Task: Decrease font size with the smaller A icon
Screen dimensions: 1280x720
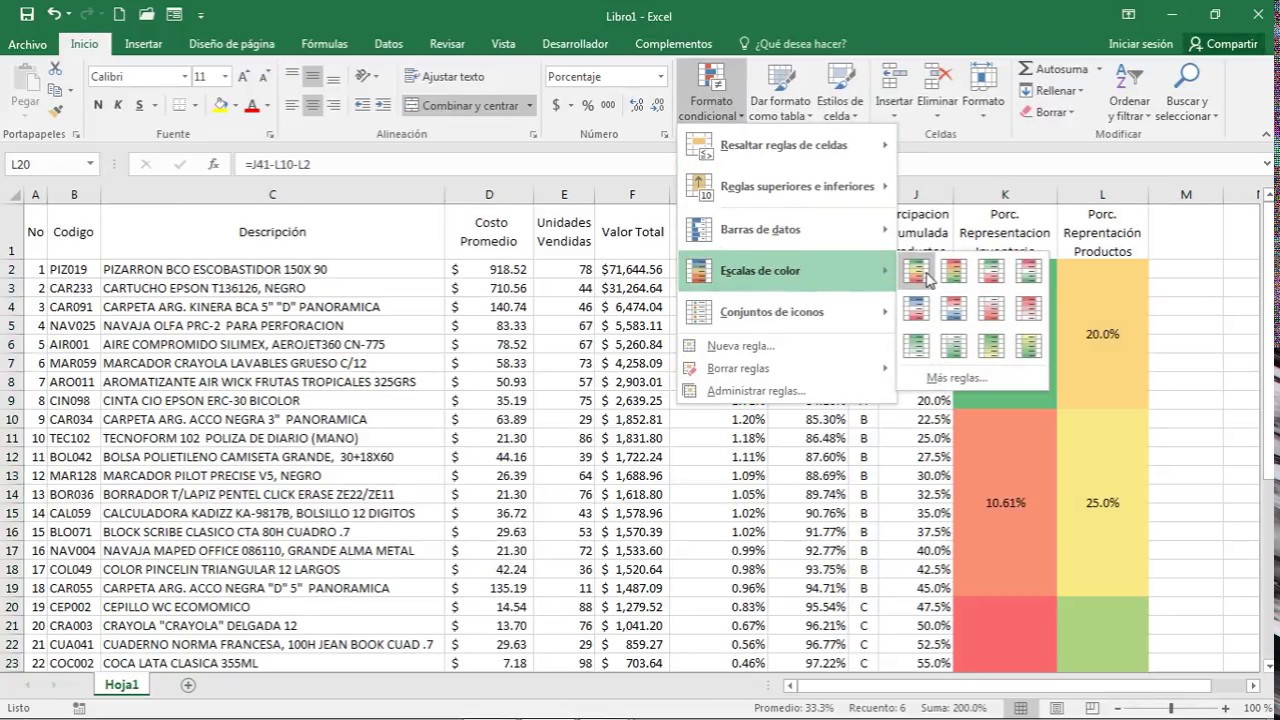Action: click(265, 77)
